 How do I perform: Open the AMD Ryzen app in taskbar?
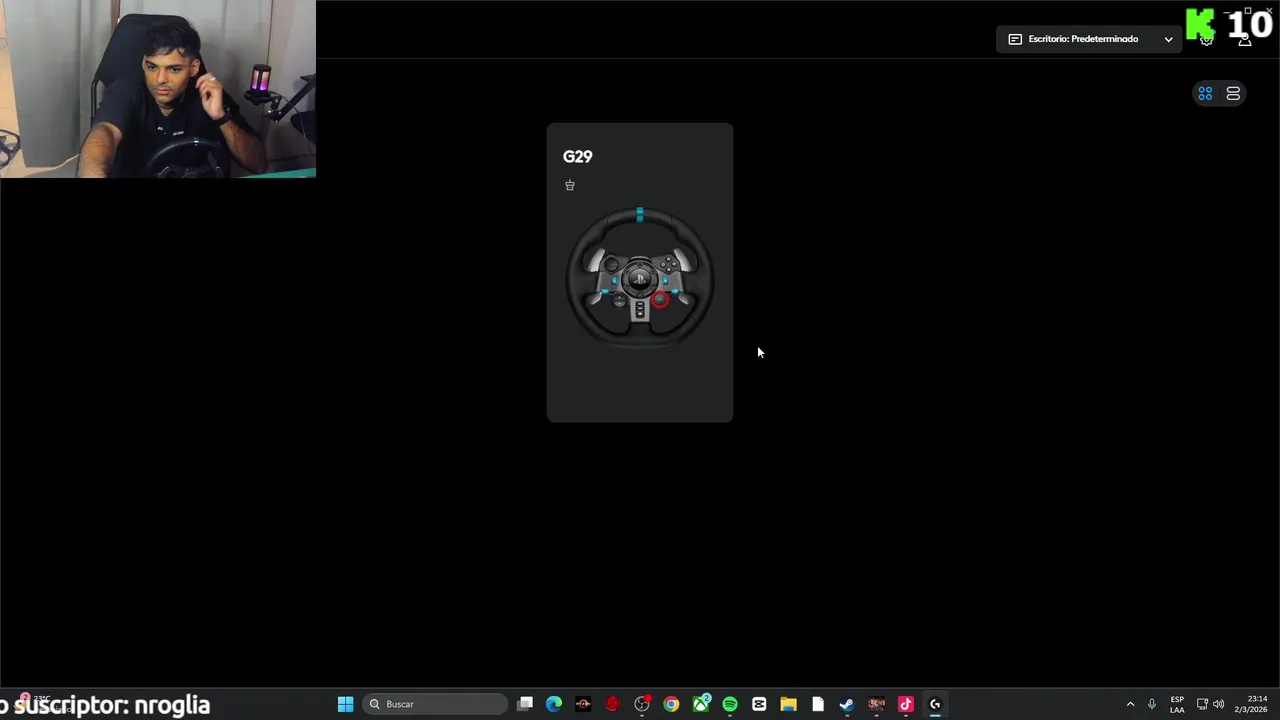[583, 704]
